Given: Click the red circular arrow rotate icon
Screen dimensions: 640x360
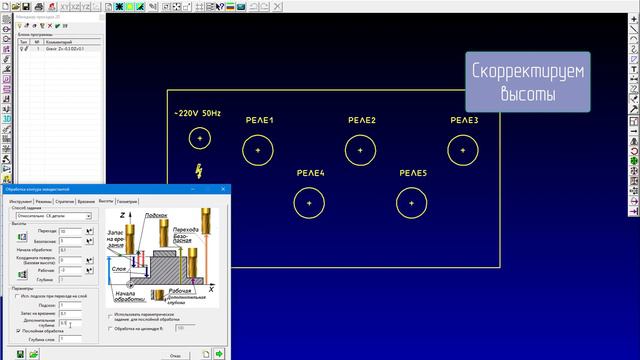Looking at the screenshot, I should coord(633,151).
